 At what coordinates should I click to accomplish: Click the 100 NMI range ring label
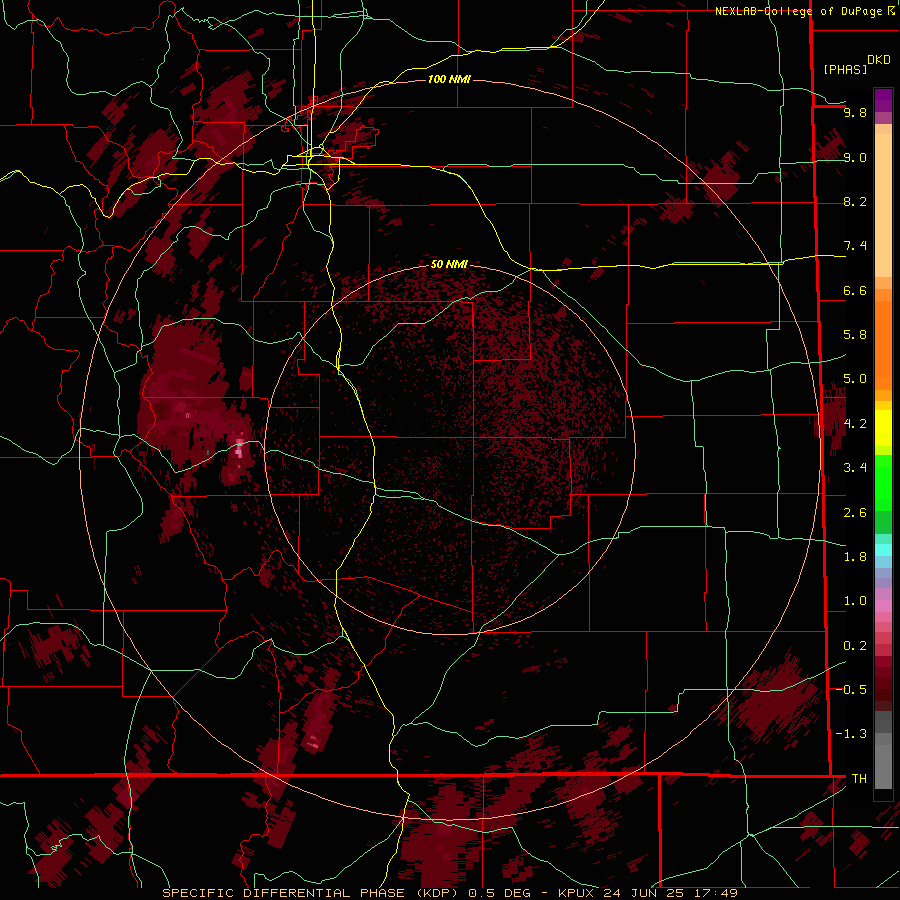(x=449, y=79)
